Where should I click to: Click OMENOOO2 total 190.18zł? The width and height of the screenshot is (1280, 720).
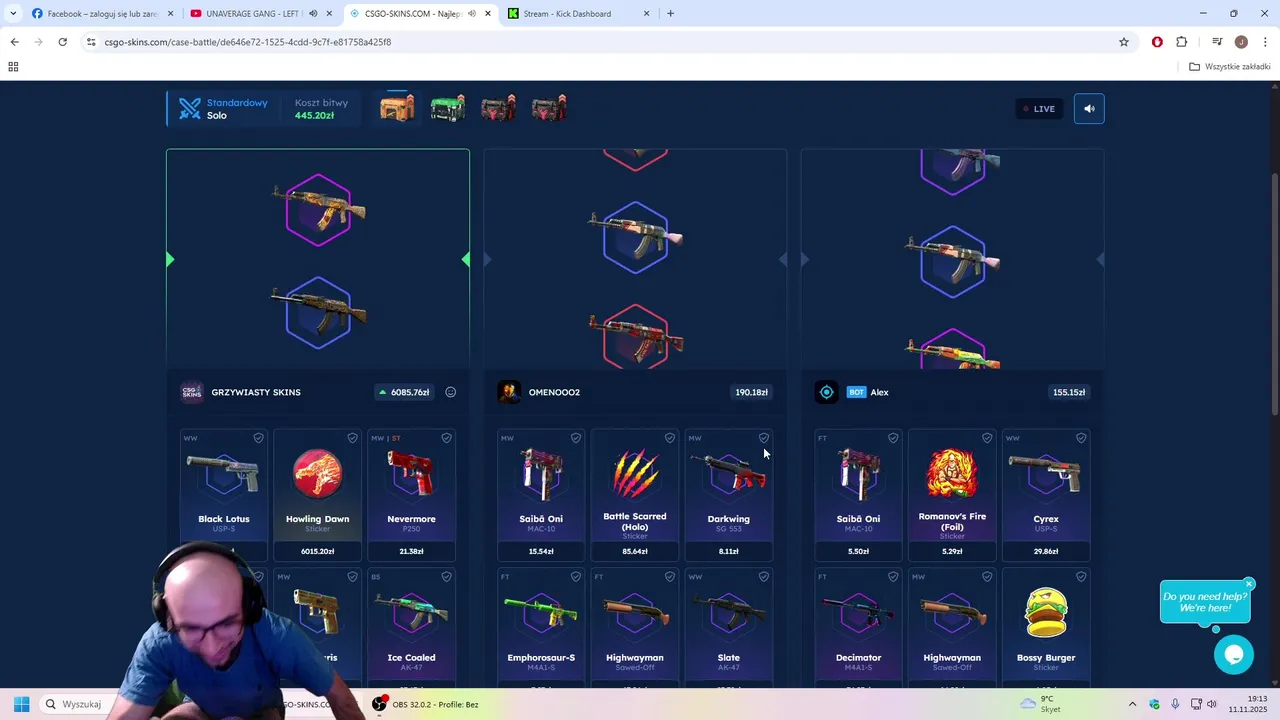pos(751,392)
